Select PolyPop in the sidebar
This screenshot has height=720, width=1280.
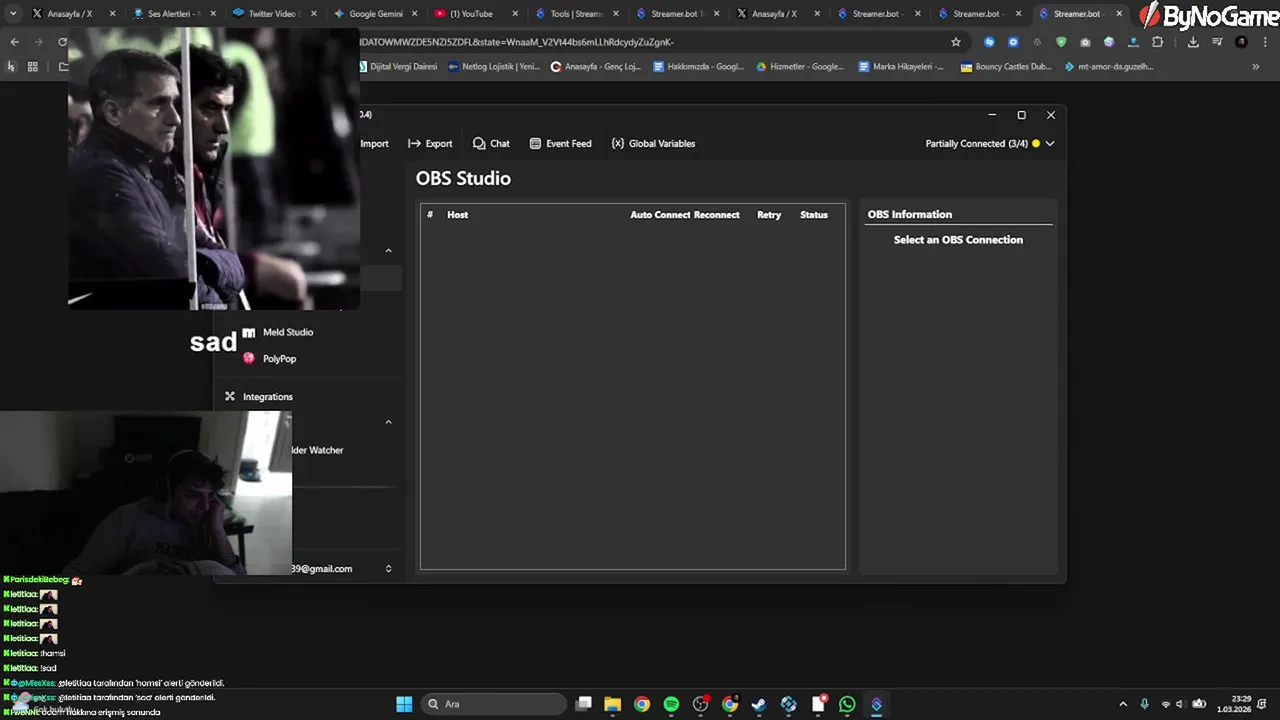click(x=279, y=358)
